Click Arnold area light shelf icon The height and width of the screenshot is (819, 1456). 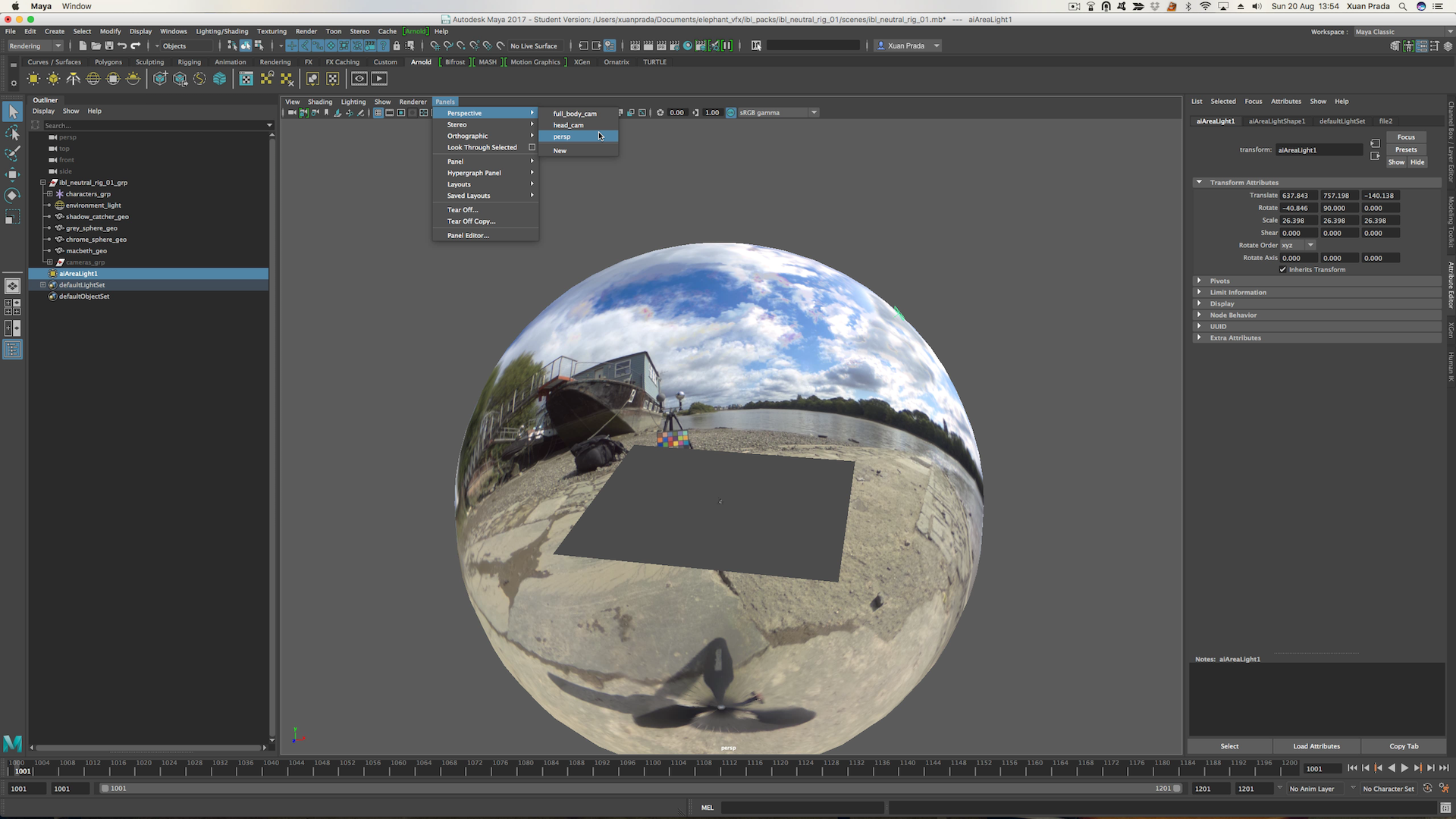[x=33, y=79]
